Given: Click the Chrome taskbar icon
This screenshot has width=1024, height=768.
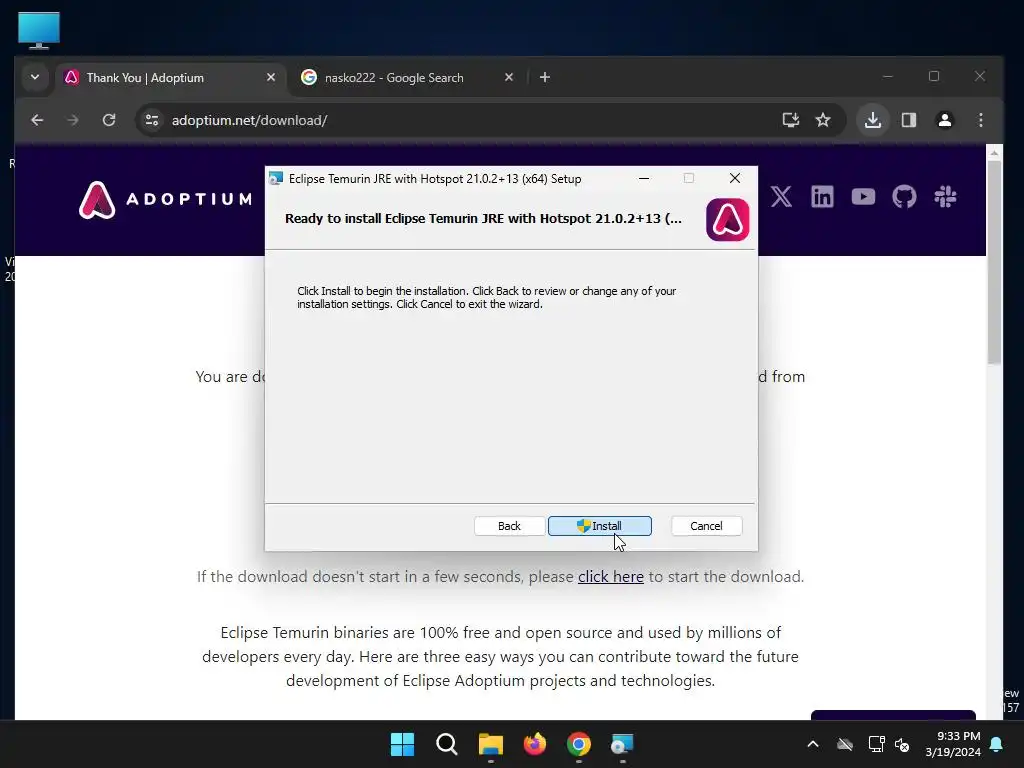Looking at the screenshot, I should click(579, 744).
